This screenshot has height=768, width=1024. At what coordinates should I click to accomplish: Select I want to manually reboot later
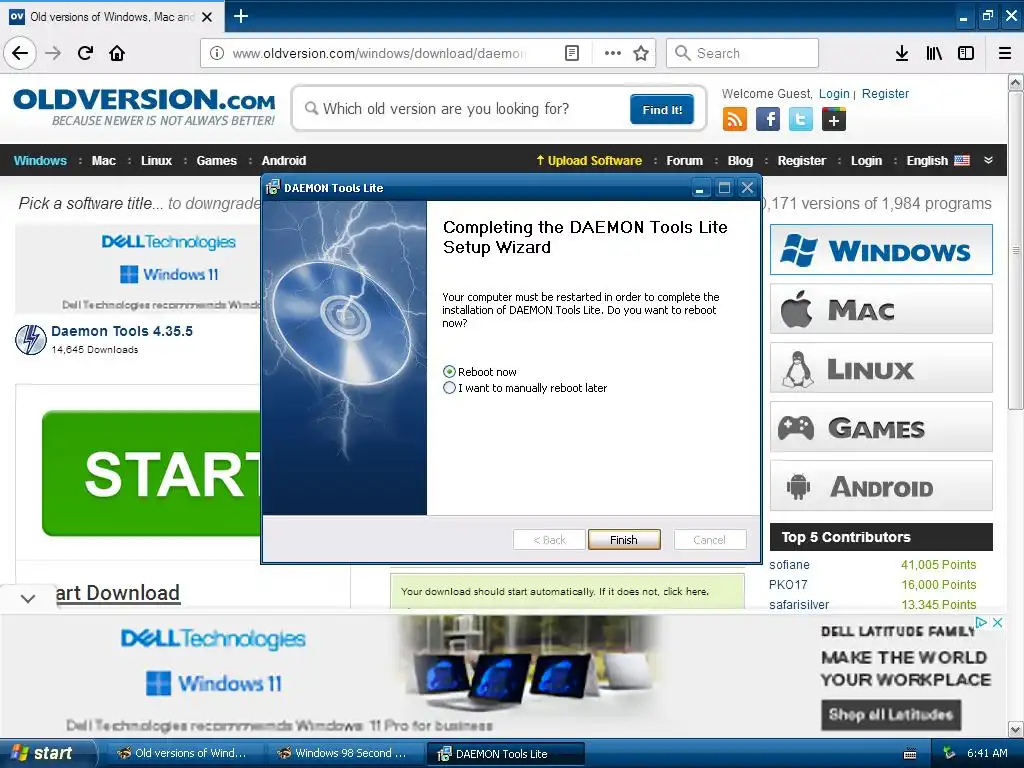coord(449,388)
